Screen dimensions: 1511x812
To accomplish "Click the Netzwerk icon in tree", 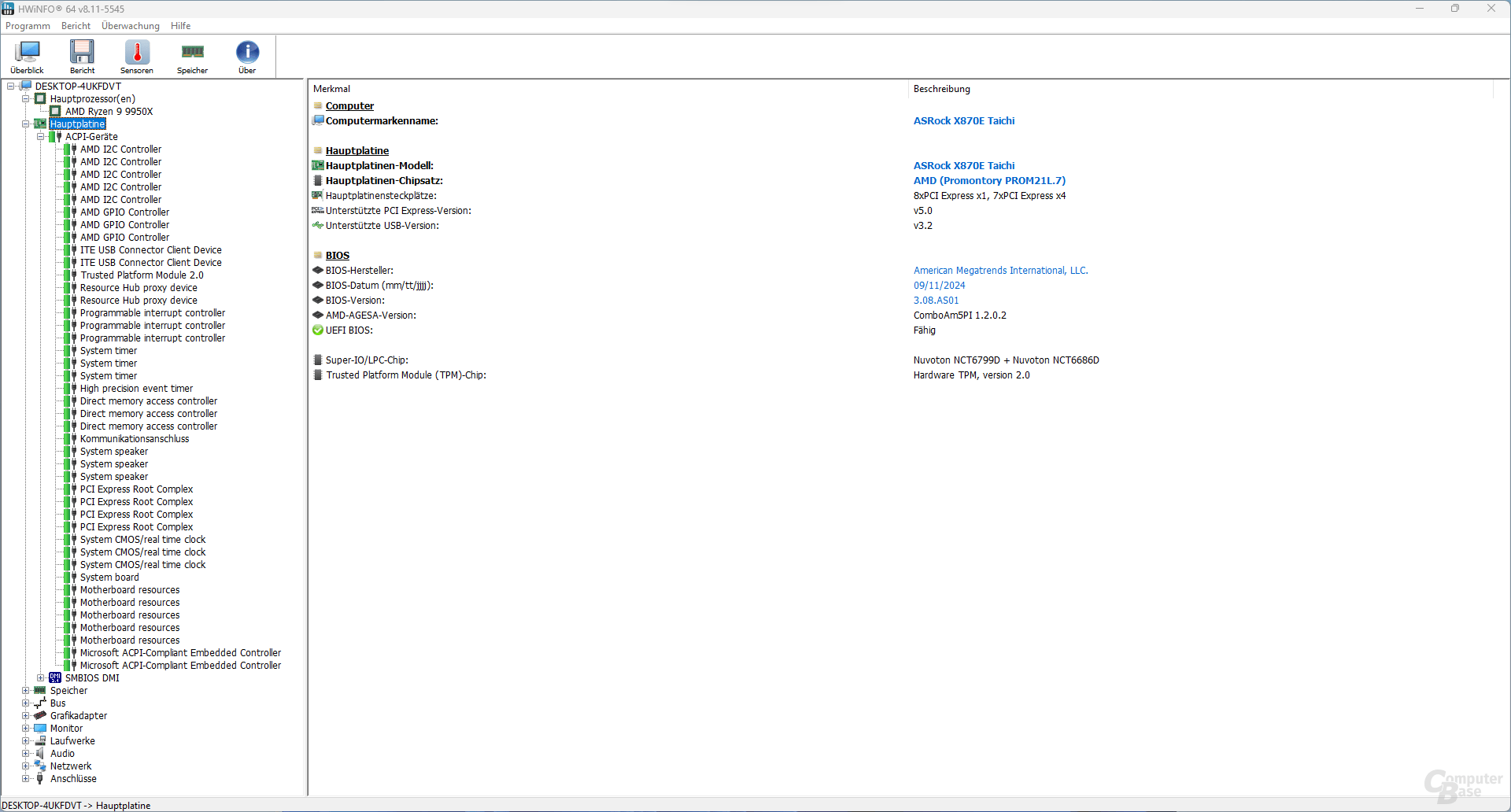I will pos(40,766).
